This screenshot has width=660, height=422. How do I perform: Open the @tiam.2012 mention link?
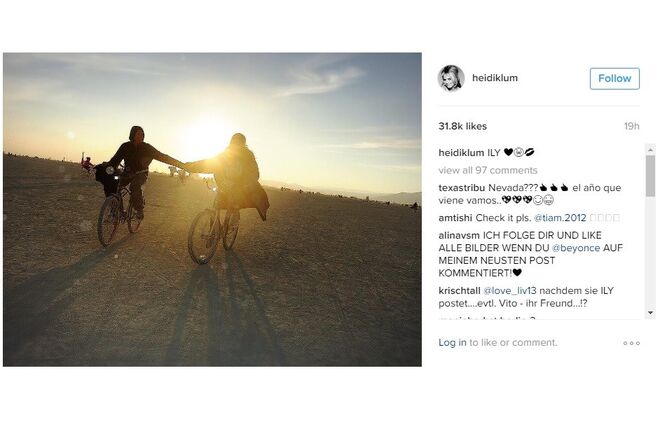(x=560, y=218)
